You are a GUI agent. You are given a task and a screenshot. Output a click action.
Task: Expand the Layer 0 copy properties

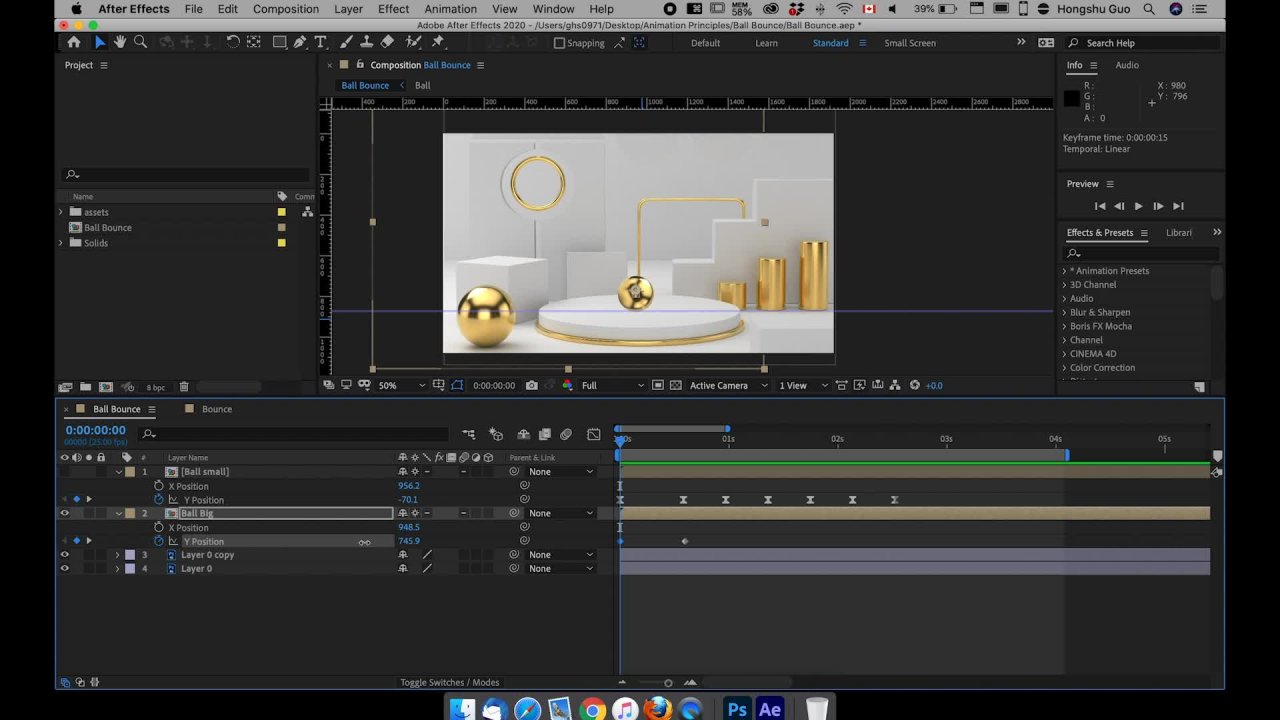[x=117, y=555]
